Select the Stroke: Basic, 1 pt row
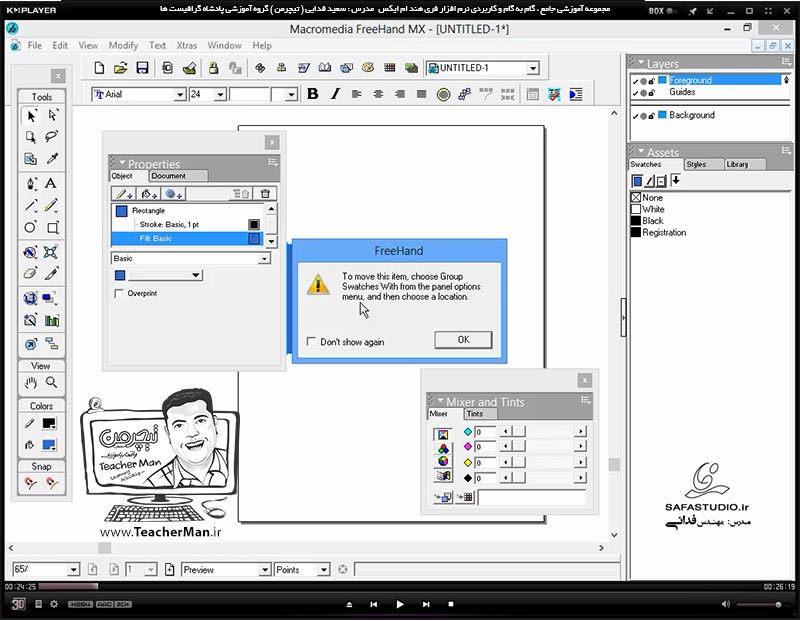800x621 pixels. click(x=186, y=225)
